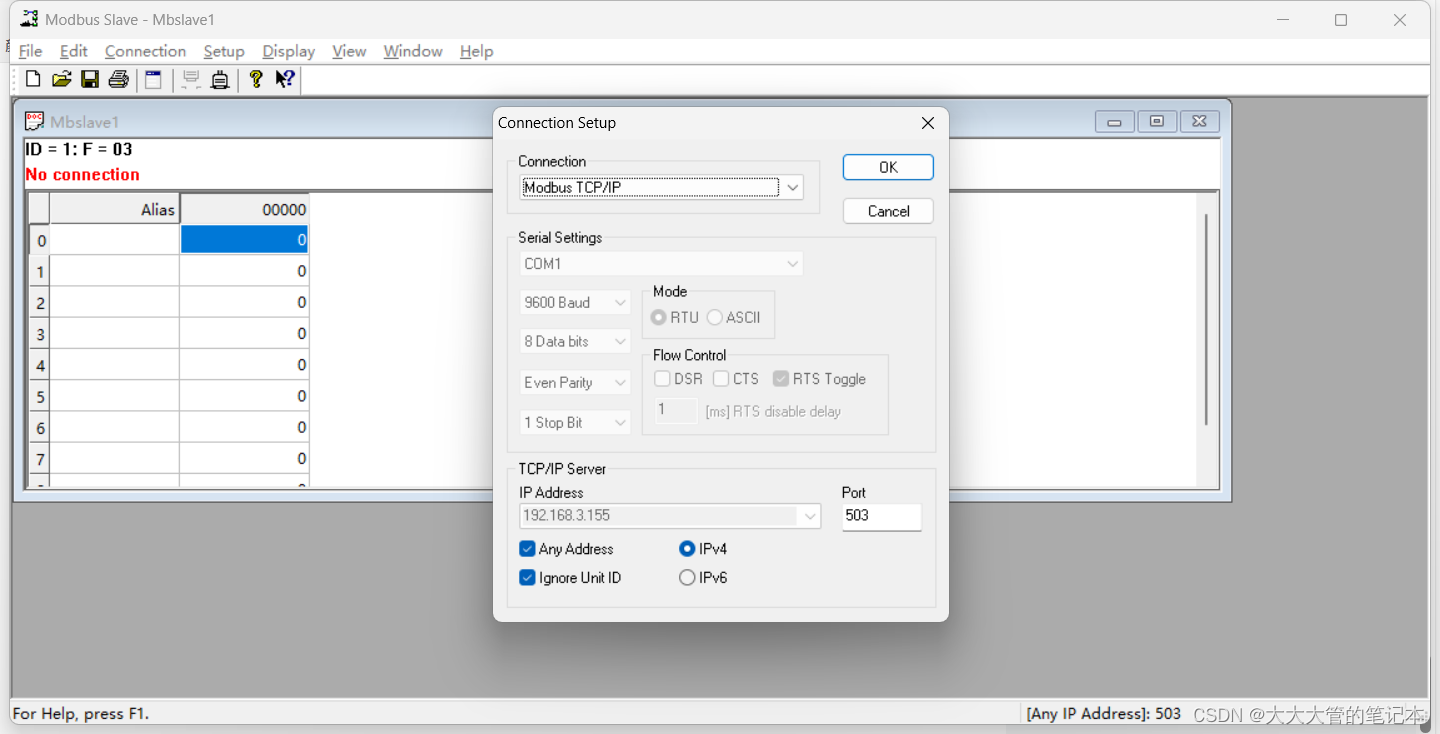The width and height of the screenshot is (1440, 734).
Task: Click the Mbslave1 child window icon
Action: tap(35, 122)
